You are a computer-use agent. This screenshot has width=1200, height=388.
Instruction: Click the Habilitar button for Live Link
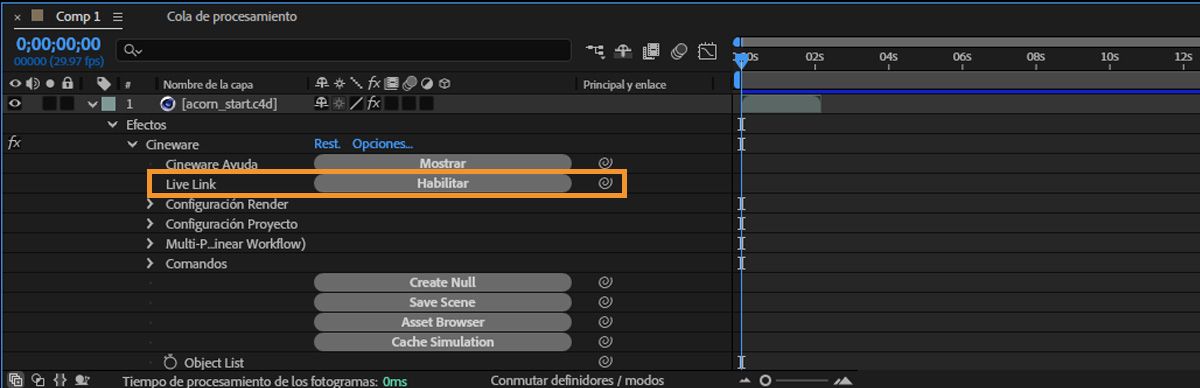pos(442,183)
